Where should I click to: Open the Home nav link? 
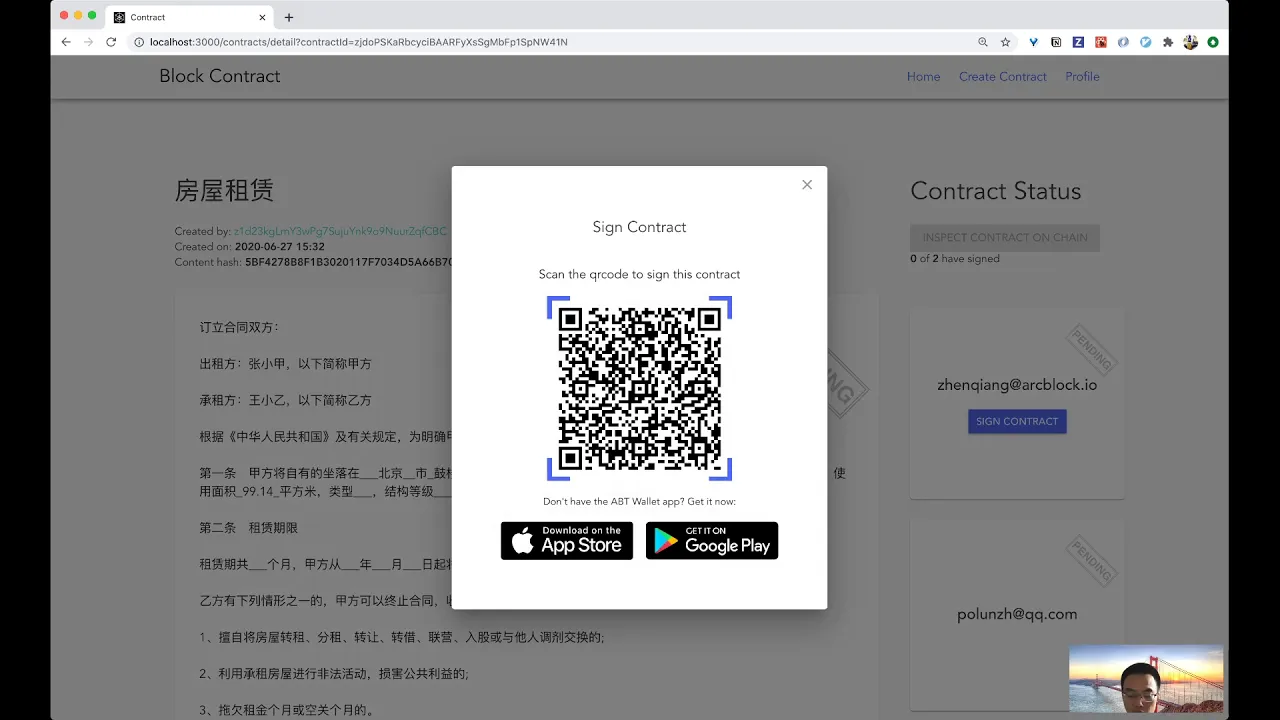[923, 76]
